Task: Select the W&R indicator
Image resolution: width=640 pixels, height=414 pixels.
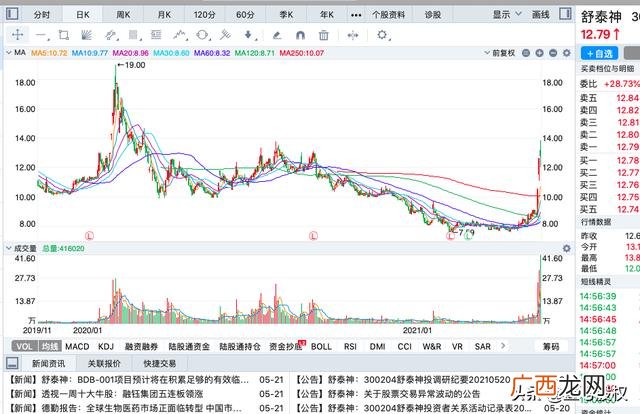Action: click(432, 347)
